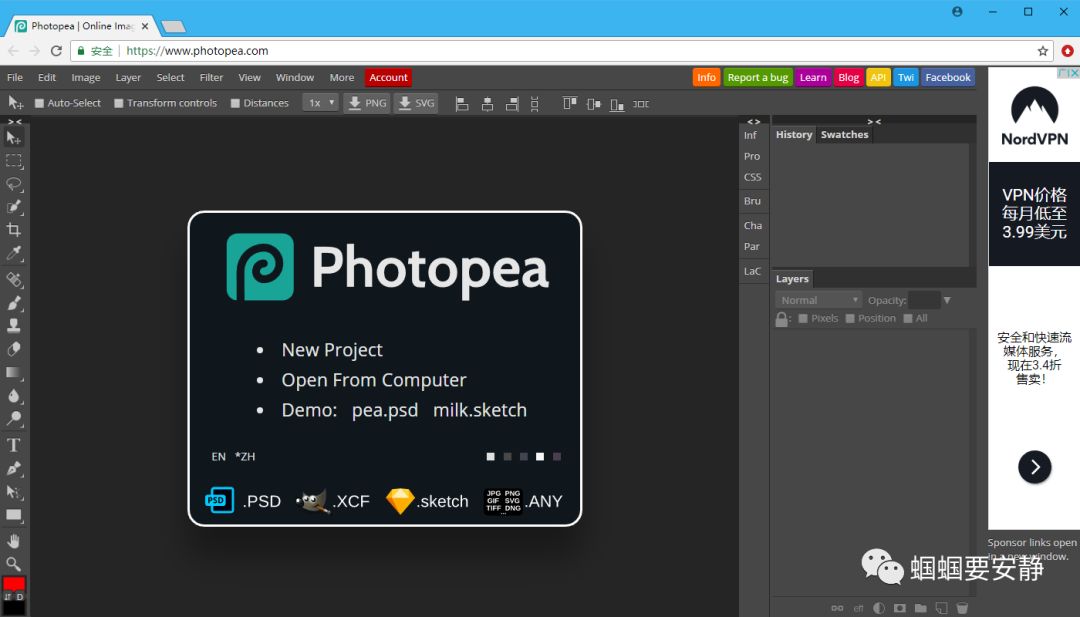Image resolution: width=1080 pixels, height=617 pixels.
Task: Click the browser address bar
Action: point(300,50)
